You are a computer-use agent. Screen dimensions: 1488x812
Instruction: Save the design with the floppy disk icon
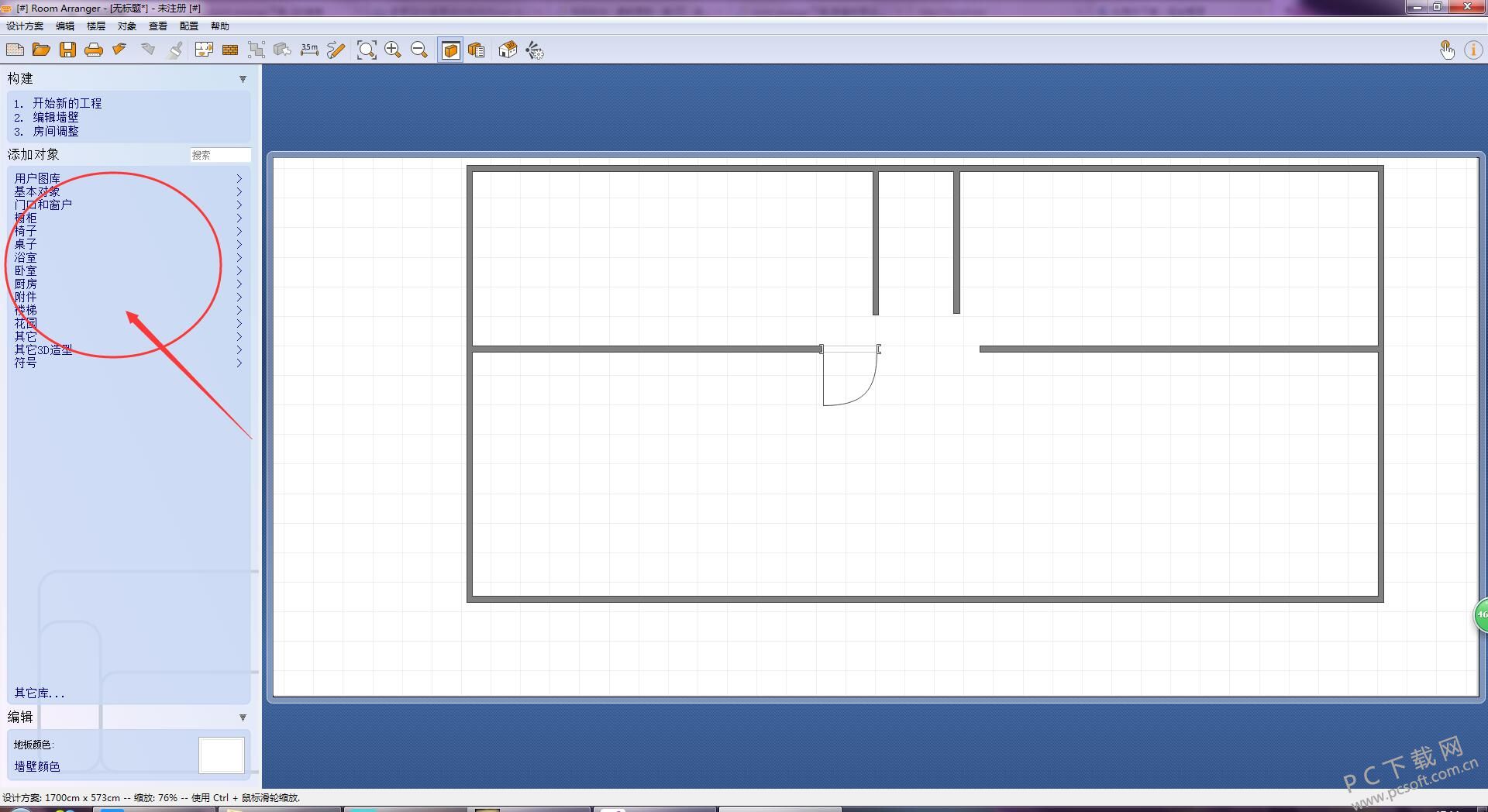67,50
